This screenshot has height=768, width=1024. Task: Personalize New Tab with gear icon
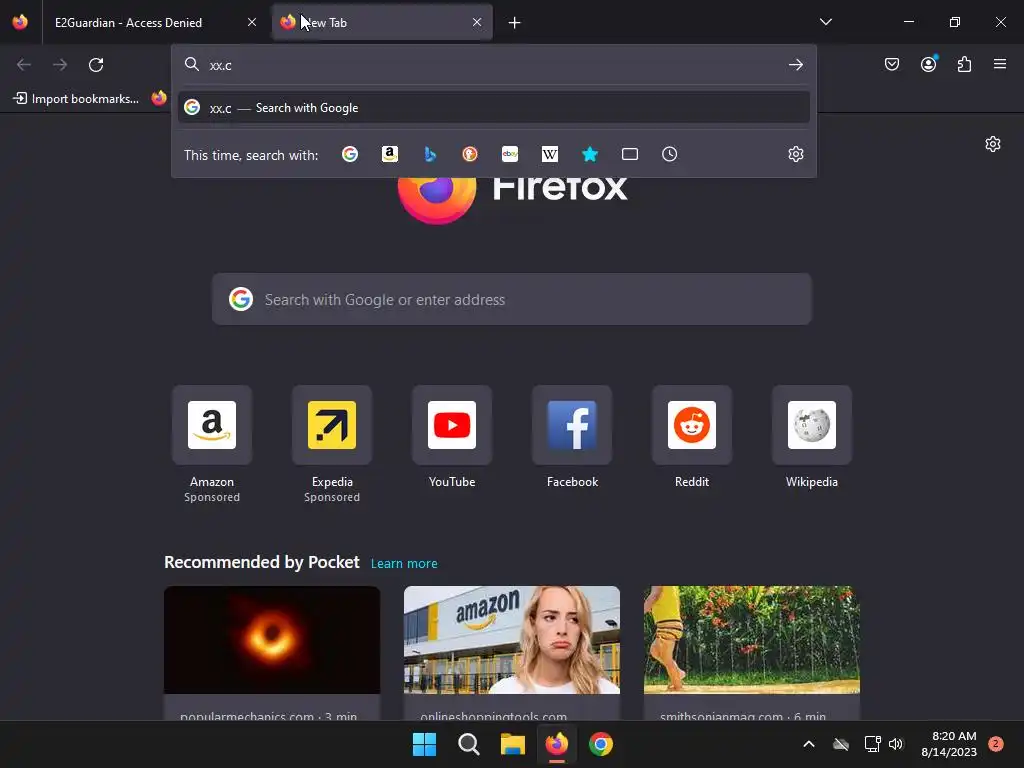pos(993,144)
